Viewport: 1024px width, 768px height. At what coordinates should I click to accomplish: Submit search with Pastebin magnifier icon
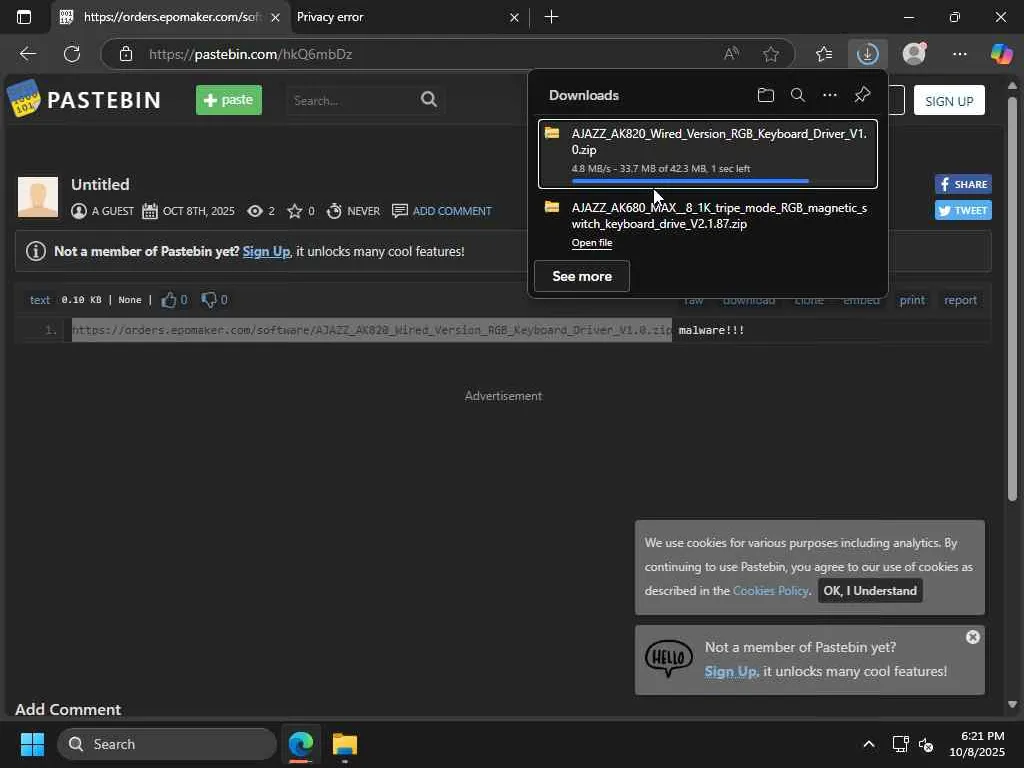(x=429, y=99)
